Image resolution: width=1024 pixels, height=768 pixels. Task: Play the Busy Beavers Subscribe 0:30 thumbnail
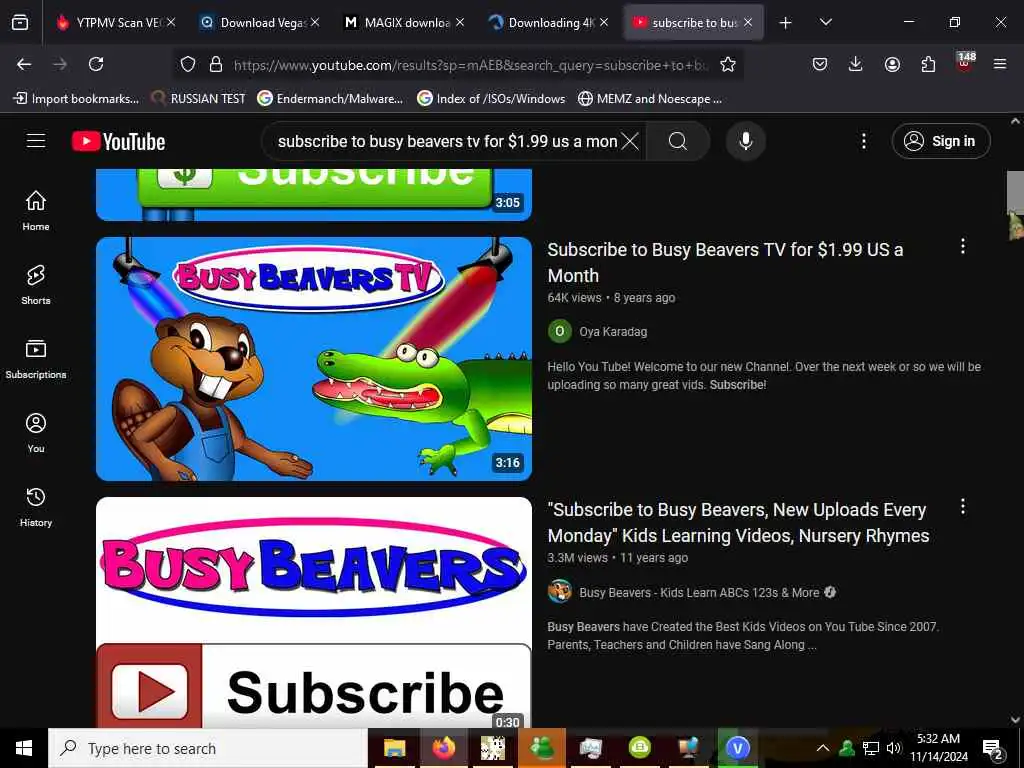313,613
